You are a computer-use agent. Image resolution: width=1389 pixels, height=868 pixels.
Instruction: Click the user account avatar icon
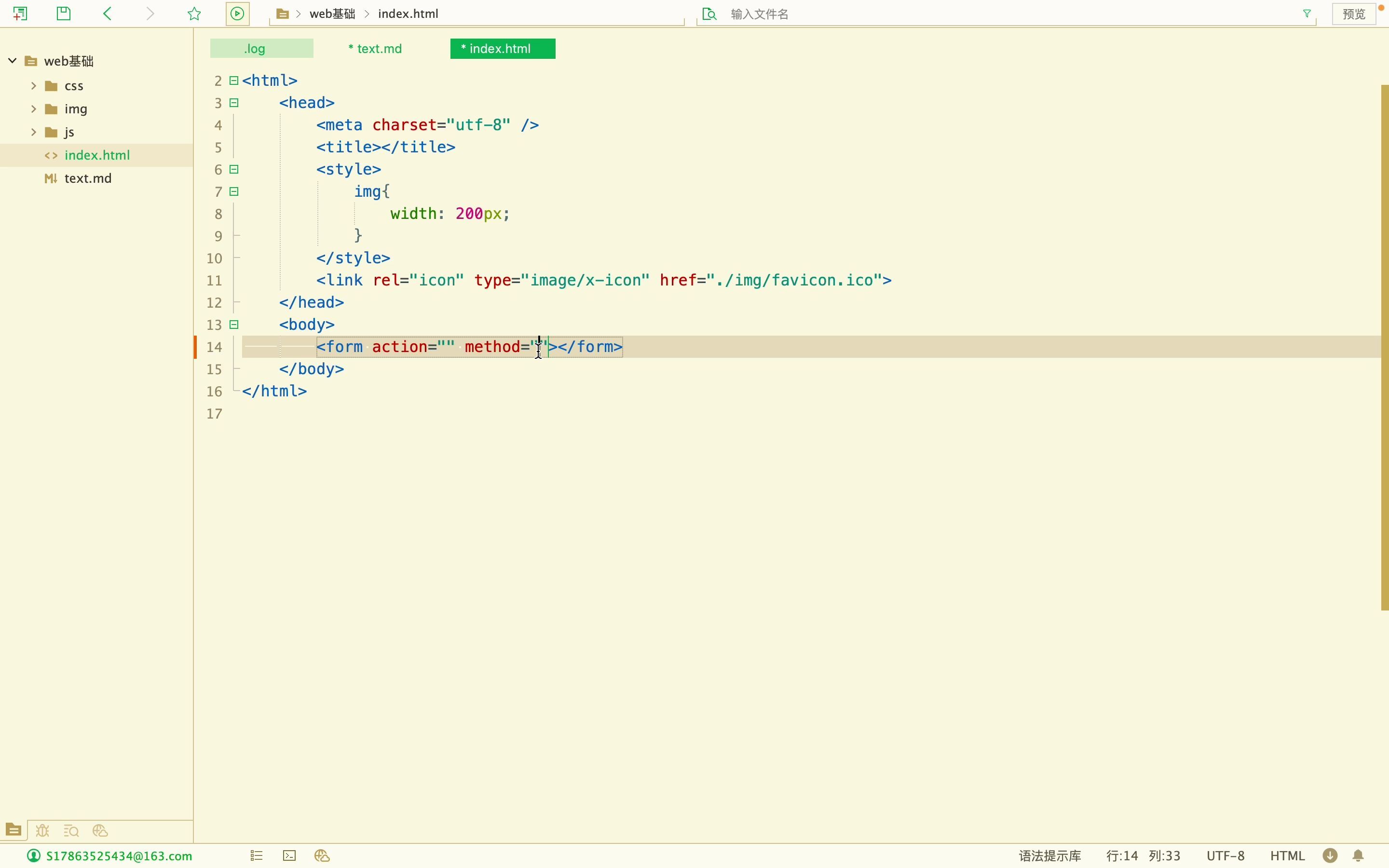(34, 855)
